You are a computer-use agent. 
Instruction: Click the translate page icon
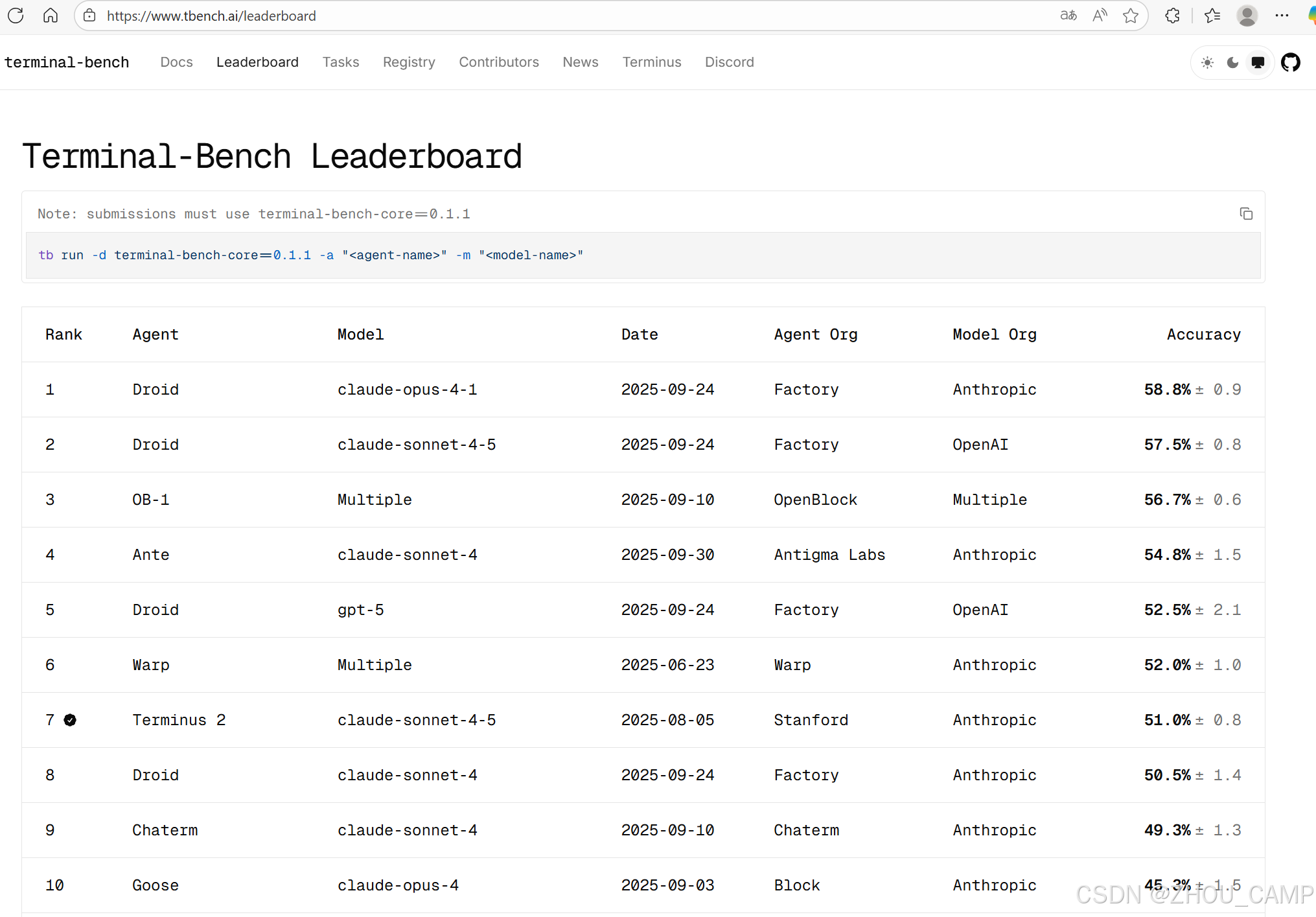pos(1068,16)
